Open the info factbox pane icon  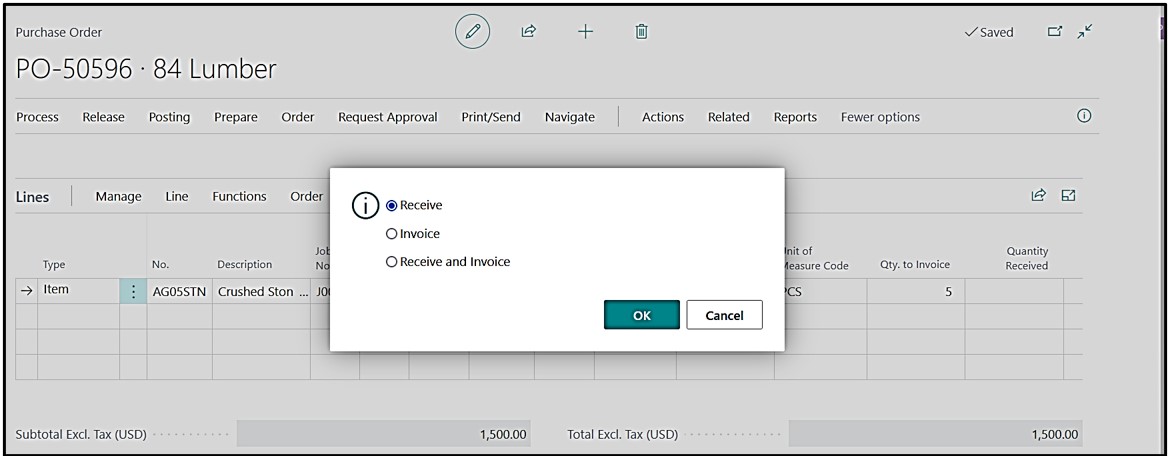click(1082, 116)
